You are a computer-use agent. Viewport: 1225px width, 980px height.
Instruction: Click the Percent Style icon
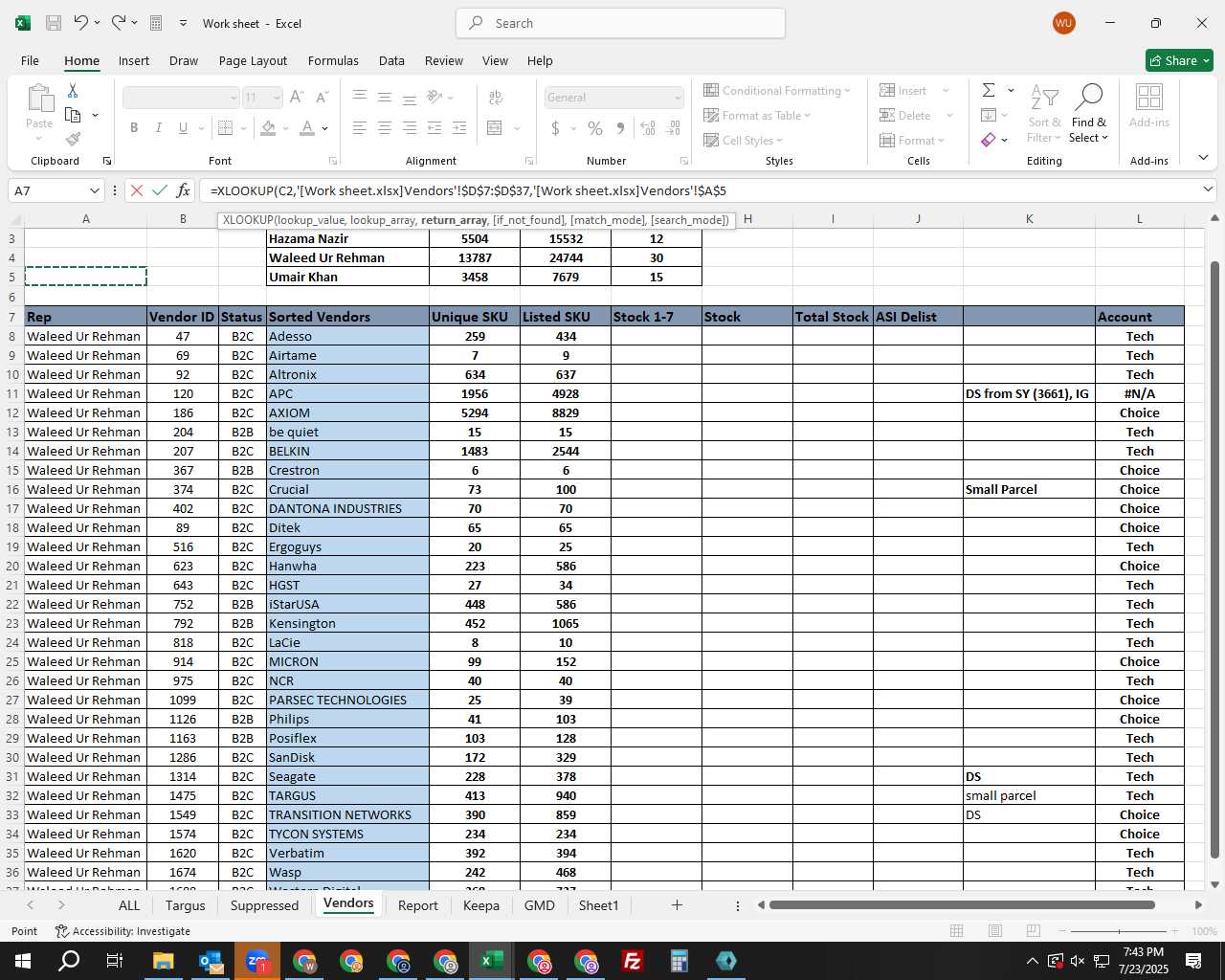coord(595,128)
